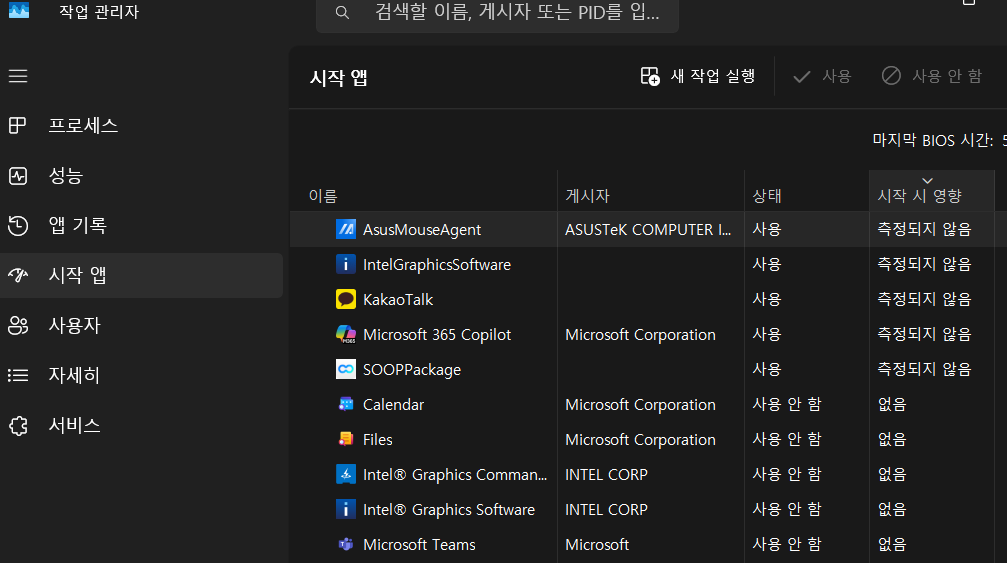Click the KakaoTalk app icon
The width and height of the screenshot is (1007, 563).
(346, 299)
